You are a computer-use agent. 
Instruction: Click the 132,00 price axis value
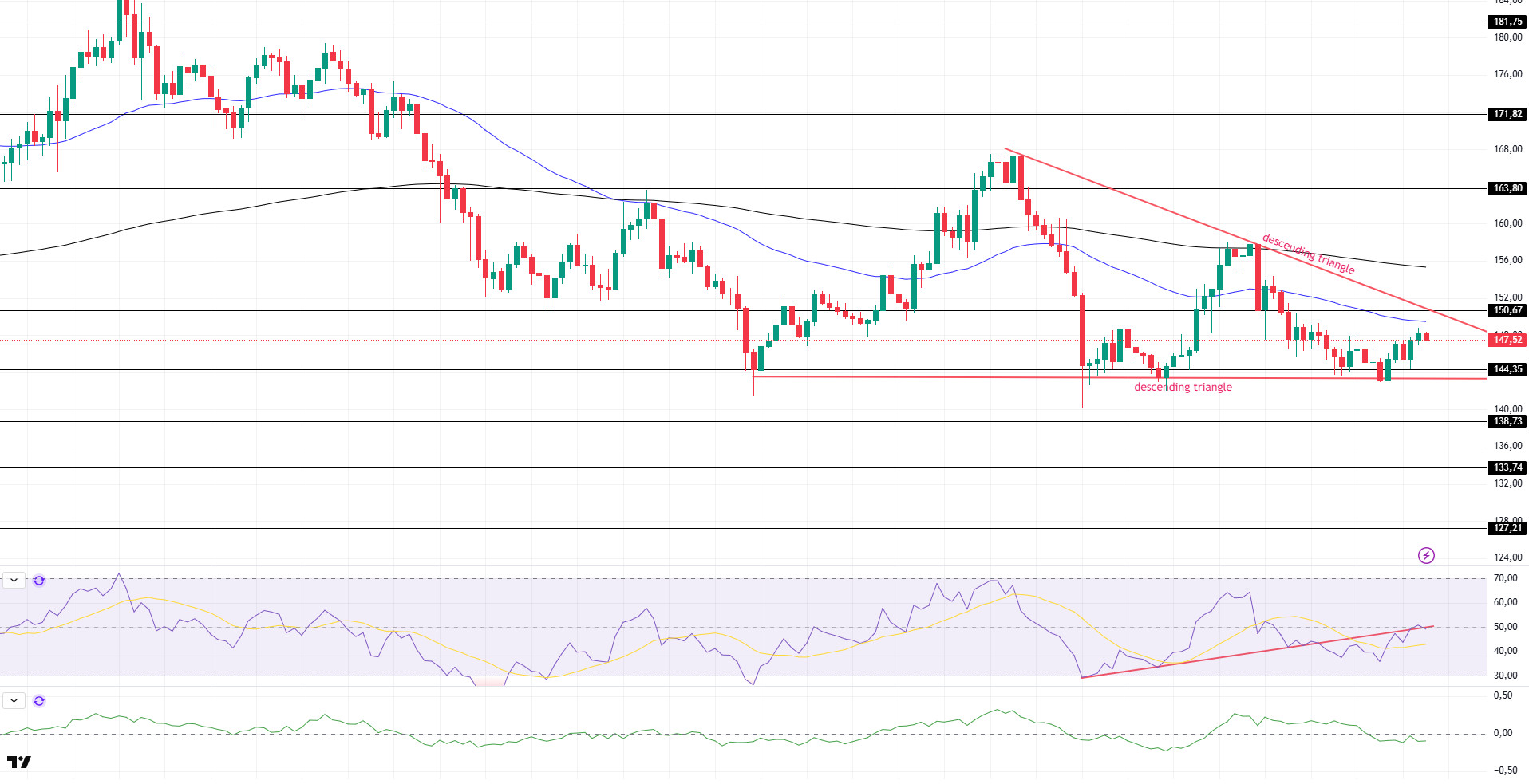[1507, 483]
